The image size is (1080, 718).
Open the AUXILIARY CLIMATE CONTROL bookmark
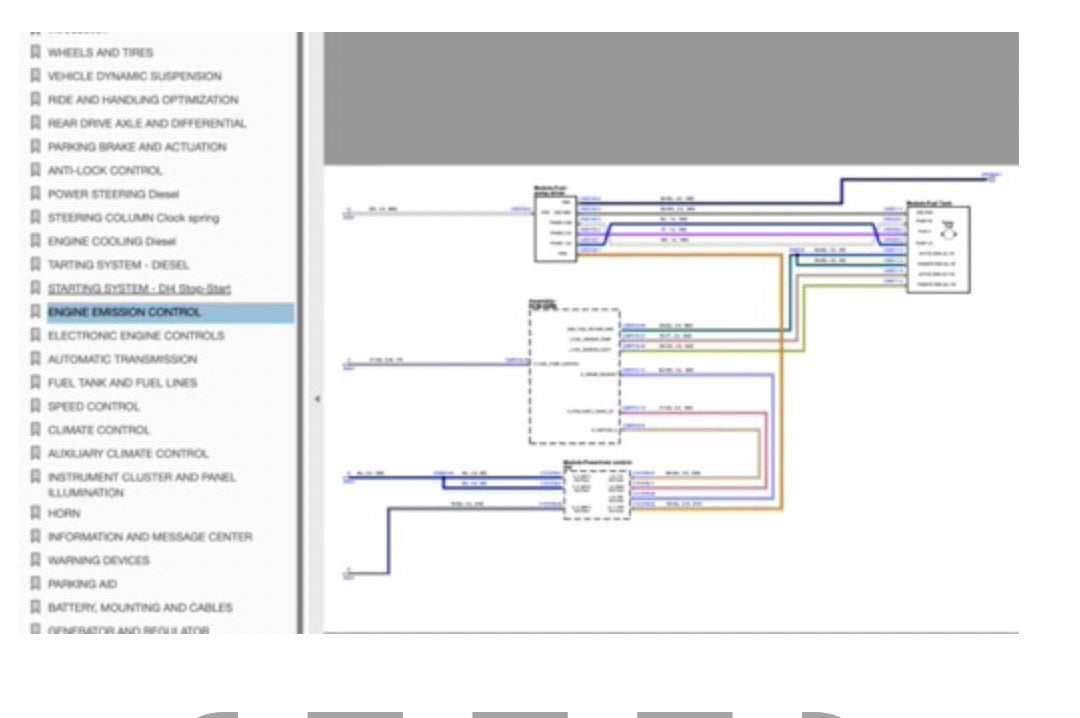[127, 453]
